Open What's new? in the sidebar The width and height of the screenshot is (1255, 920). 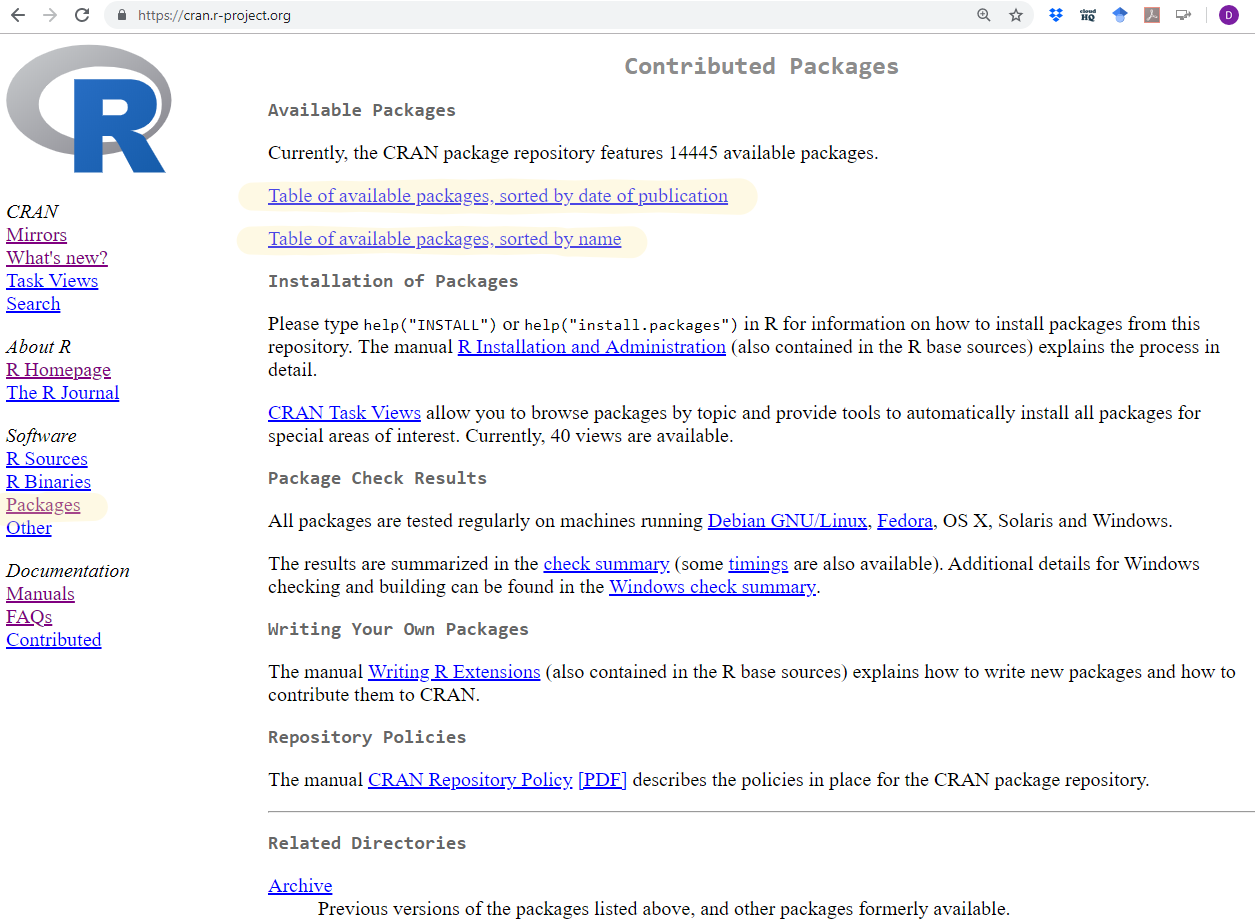point(57,258)
